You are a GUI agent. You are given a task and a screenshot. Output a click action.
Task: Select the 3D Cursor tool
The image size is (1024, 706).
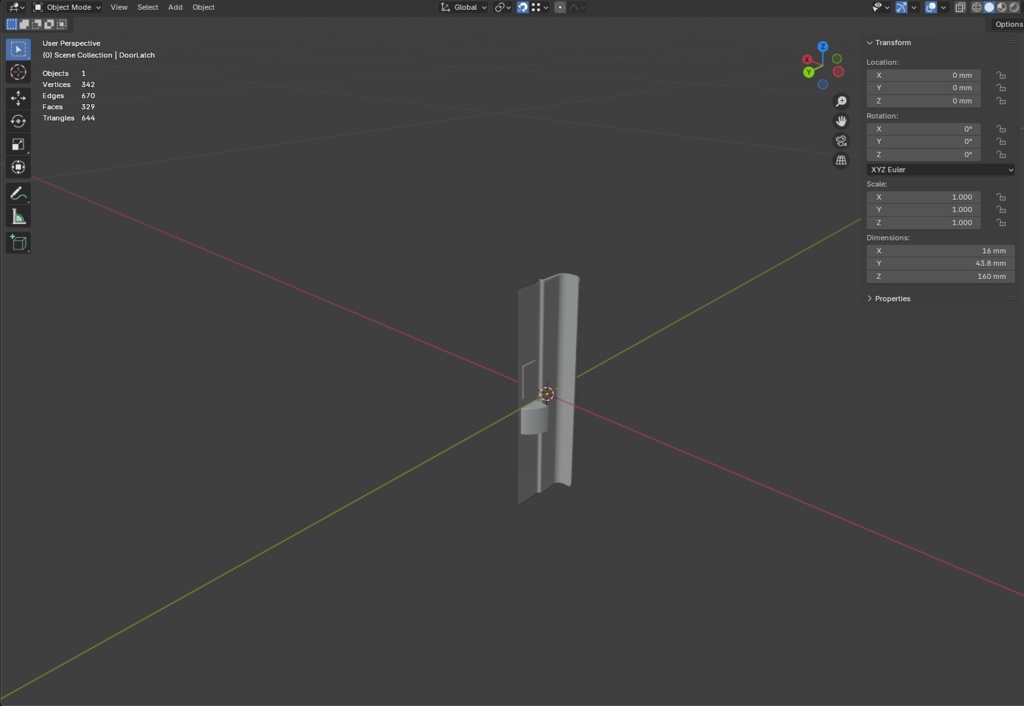pyautogui.click(x=18, y=72)
